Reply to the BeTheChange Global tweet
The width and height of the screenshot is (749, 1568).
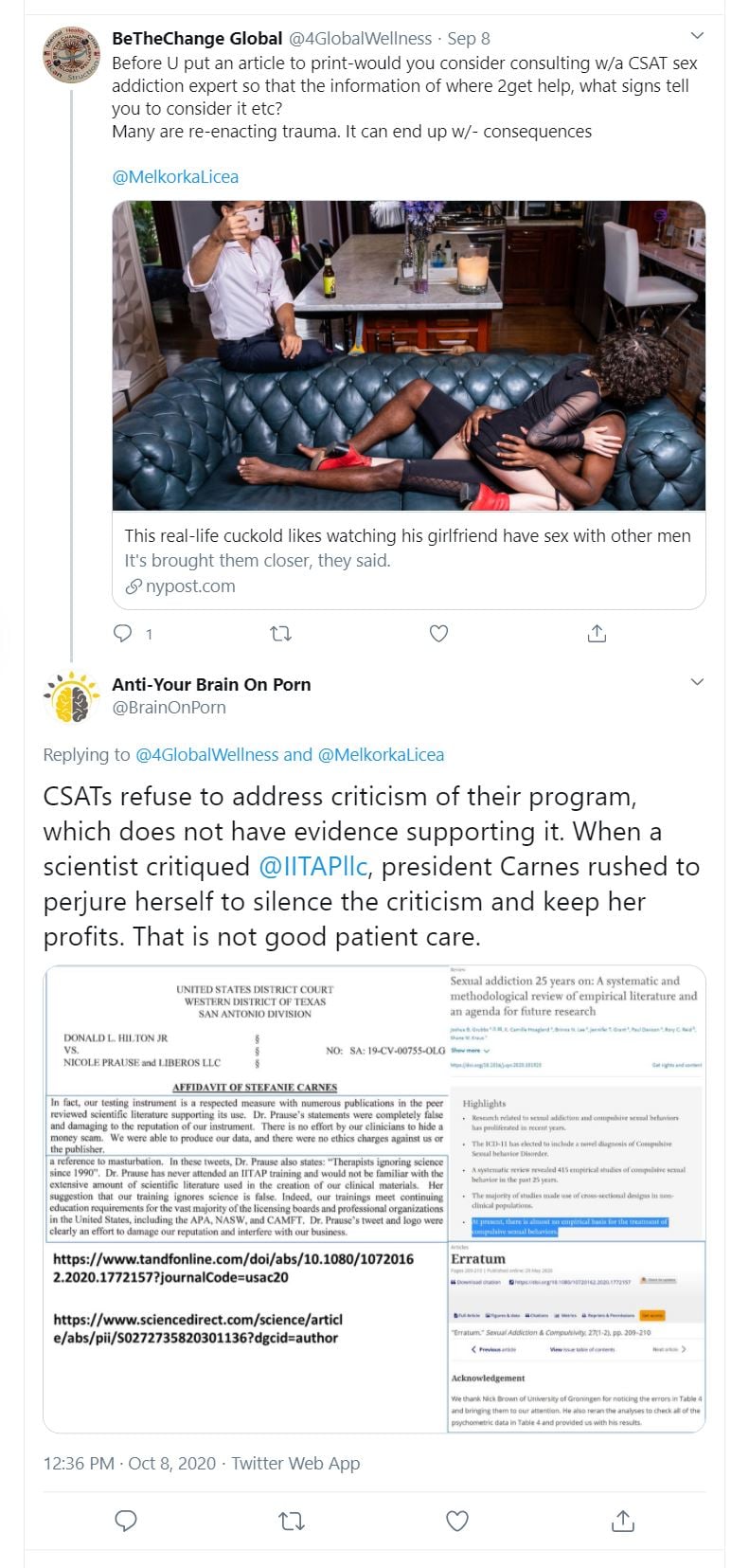pyautogui.click(x=123, y=633)
